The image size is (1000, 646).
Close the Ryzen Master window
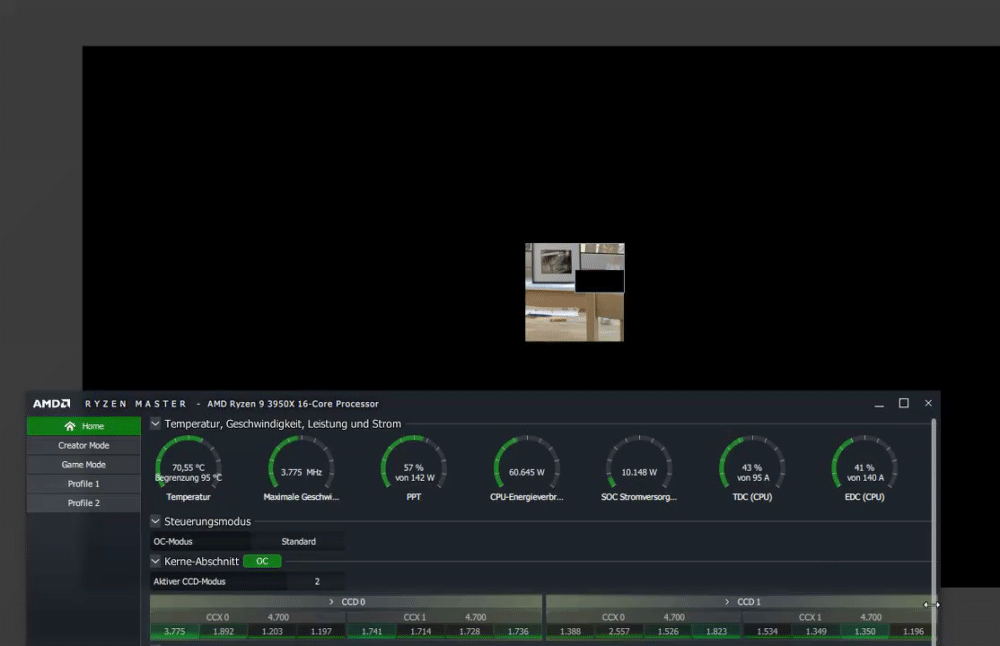pos(929,404)
